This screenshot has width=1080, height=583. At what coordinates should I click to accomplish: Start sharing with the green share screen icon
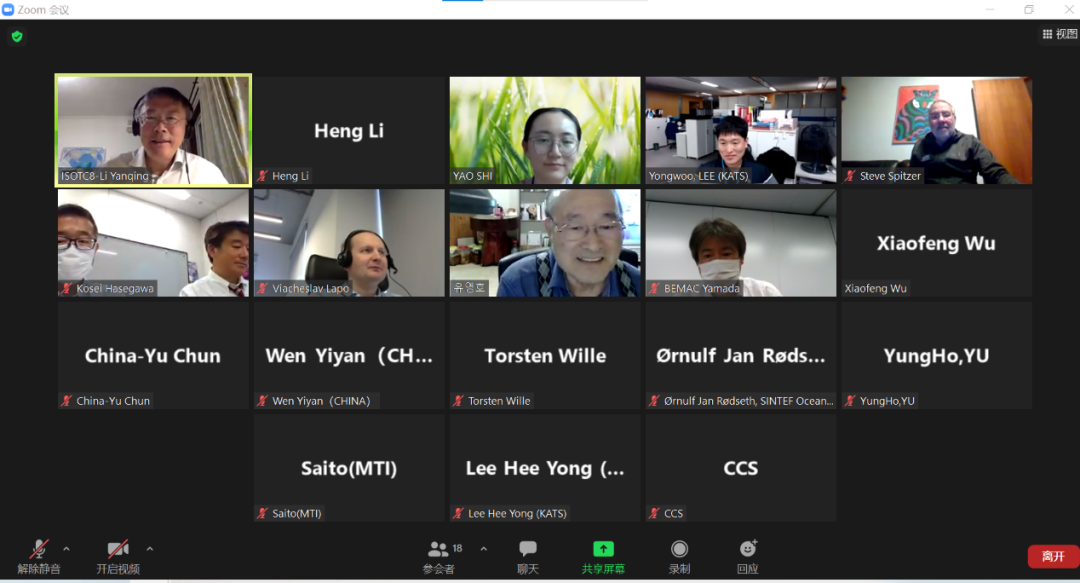tap(603, 549)
